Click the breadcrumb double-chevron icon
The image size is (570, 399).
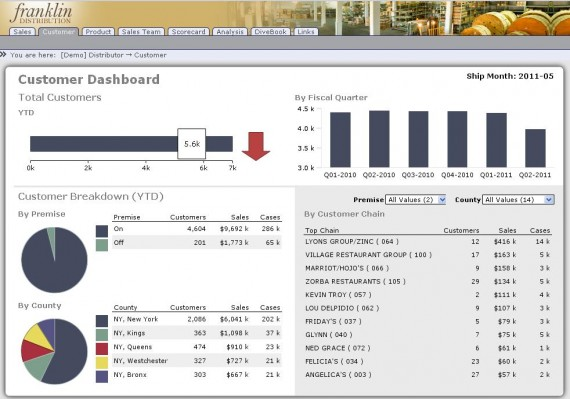[3, 55]
